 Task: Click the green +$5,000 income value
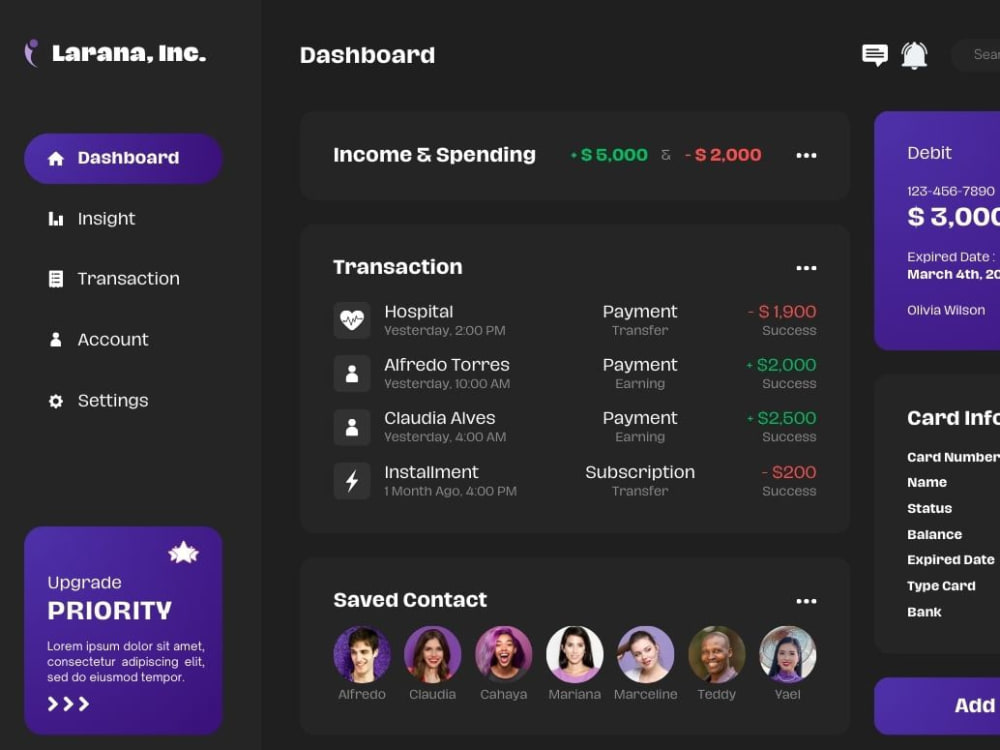609,155
